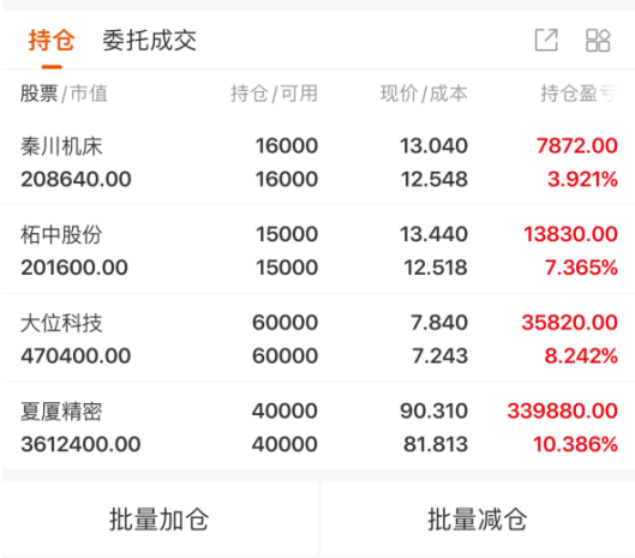The height and width of the screenshot is (558, 635).
Task: Click cost price 12.548
Action: tap(434, 179)
